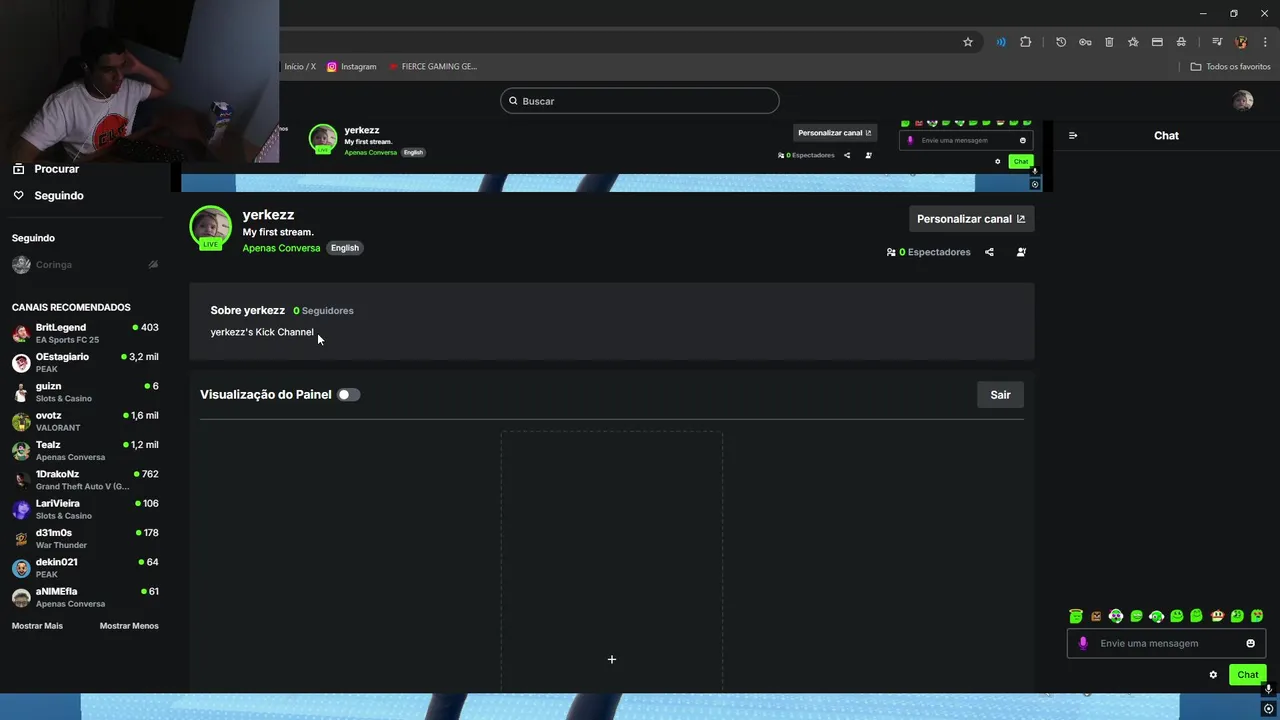The height and width of the screenshot is (720, 1280).
Task: Collapse the Chat panel with arrow icon
Action: pos(1073,135)
